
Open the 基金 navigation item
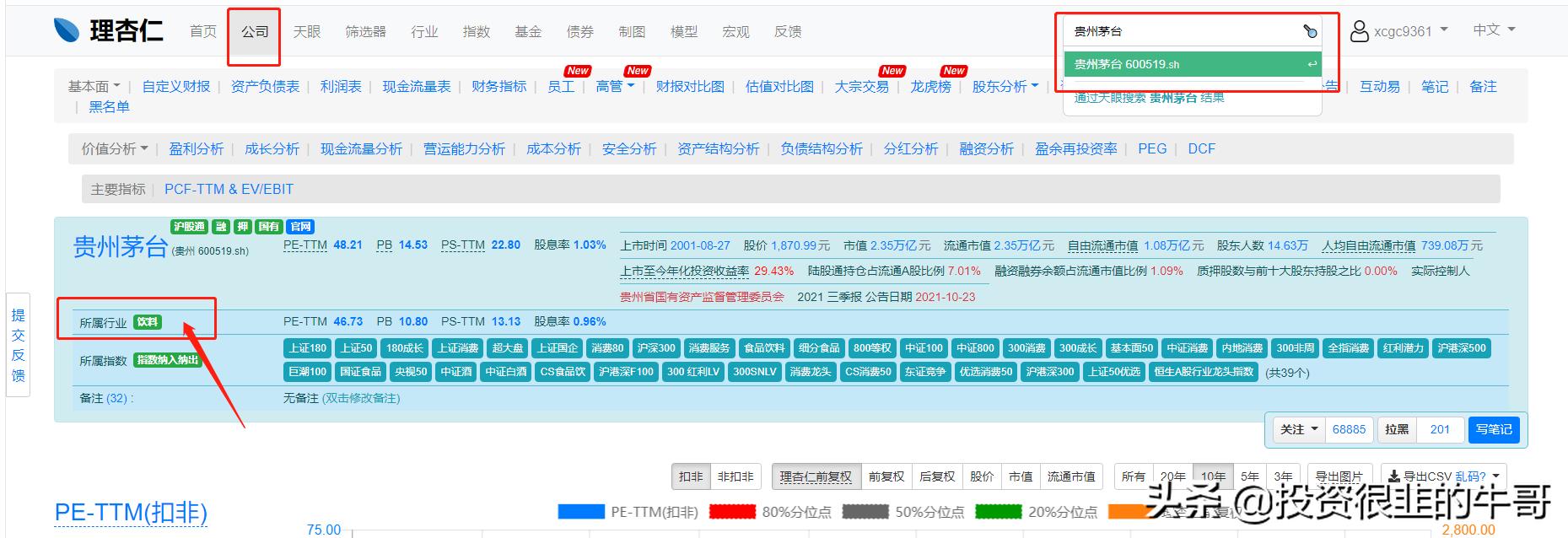528,31
